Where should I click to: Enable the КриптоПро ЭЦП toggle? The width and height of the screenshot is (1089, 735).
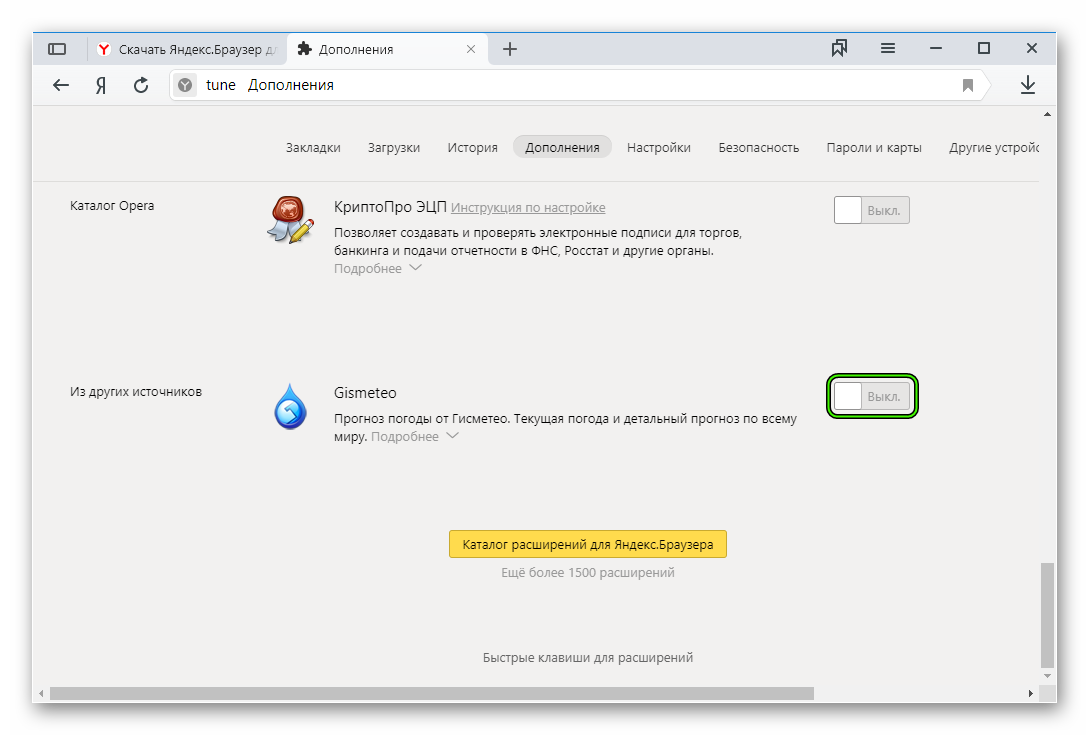coord(872,210)
